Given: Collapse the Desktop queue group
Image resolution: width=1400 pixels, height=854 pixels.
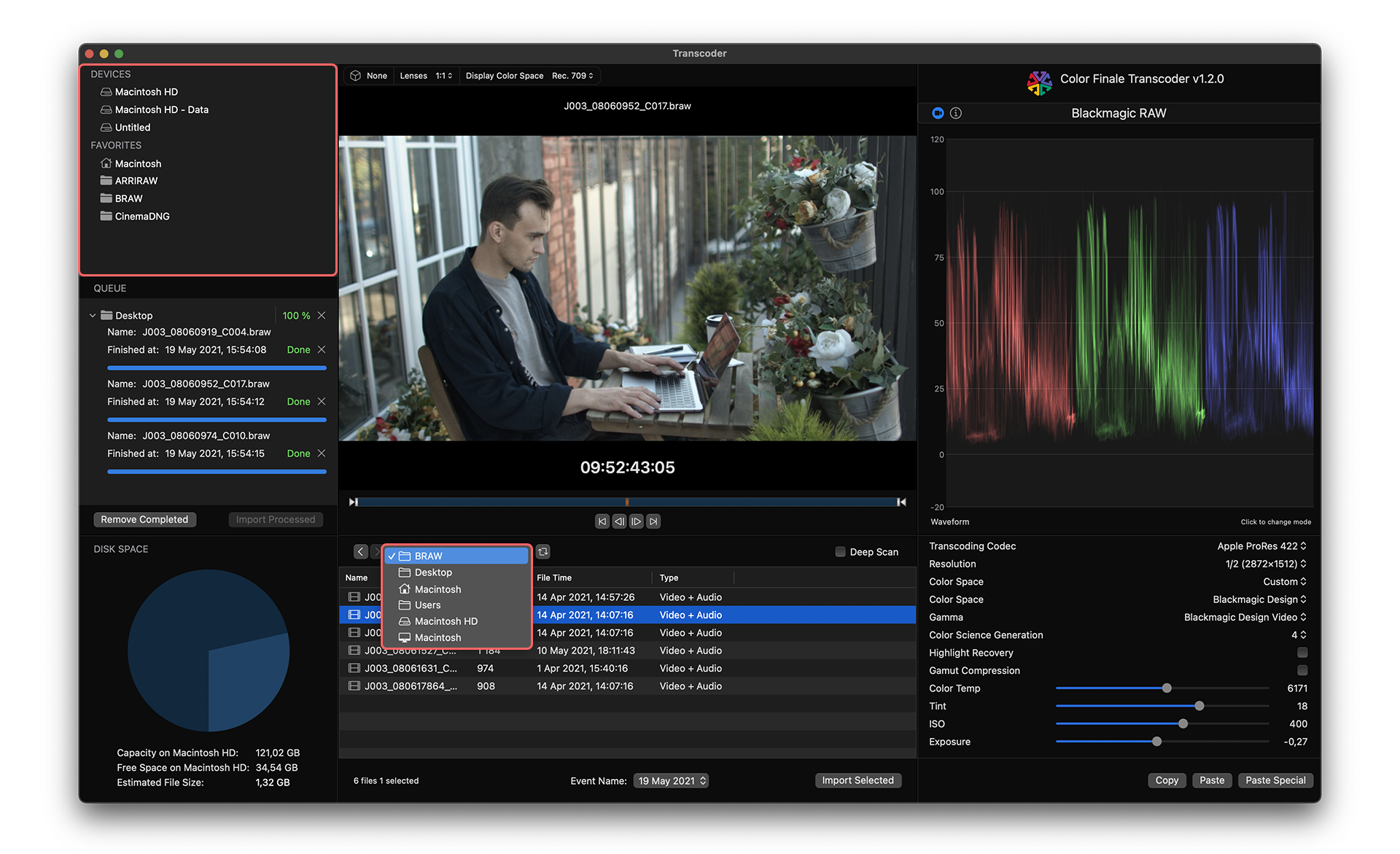Looking at the screenshot, I should click(93, 316).
